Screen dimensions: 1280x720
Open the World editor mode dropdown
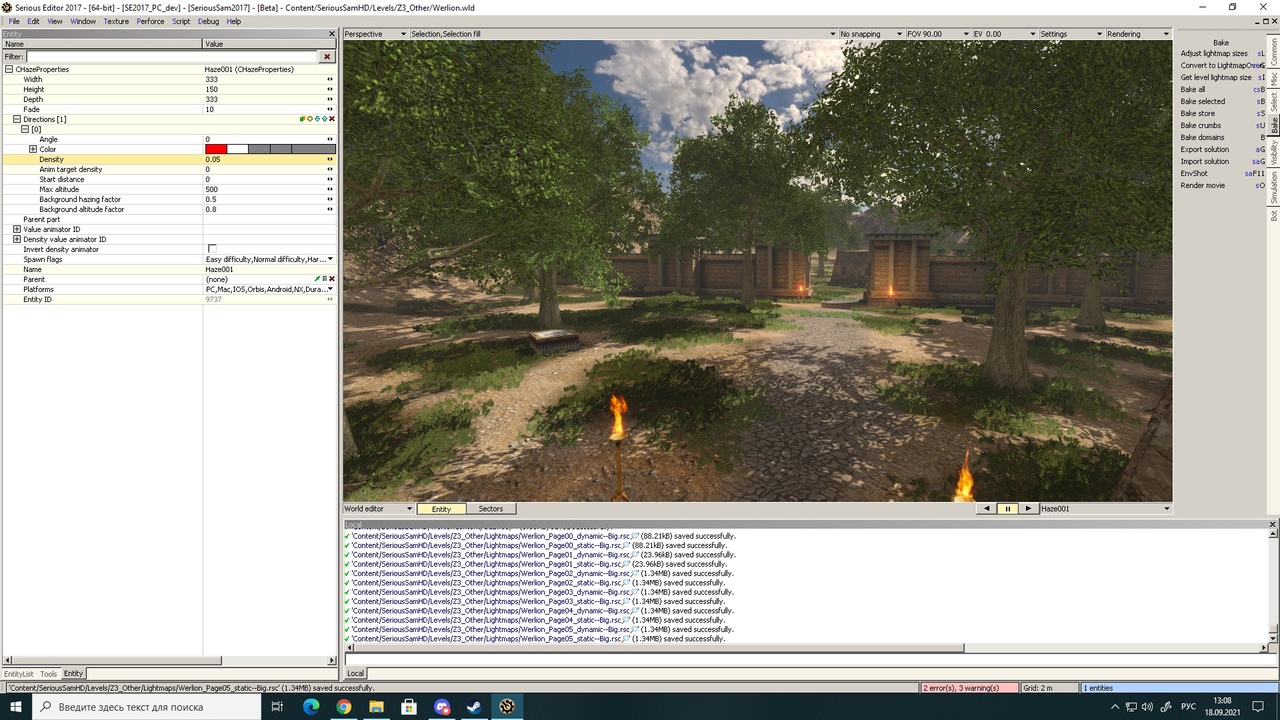click(378, 509)
